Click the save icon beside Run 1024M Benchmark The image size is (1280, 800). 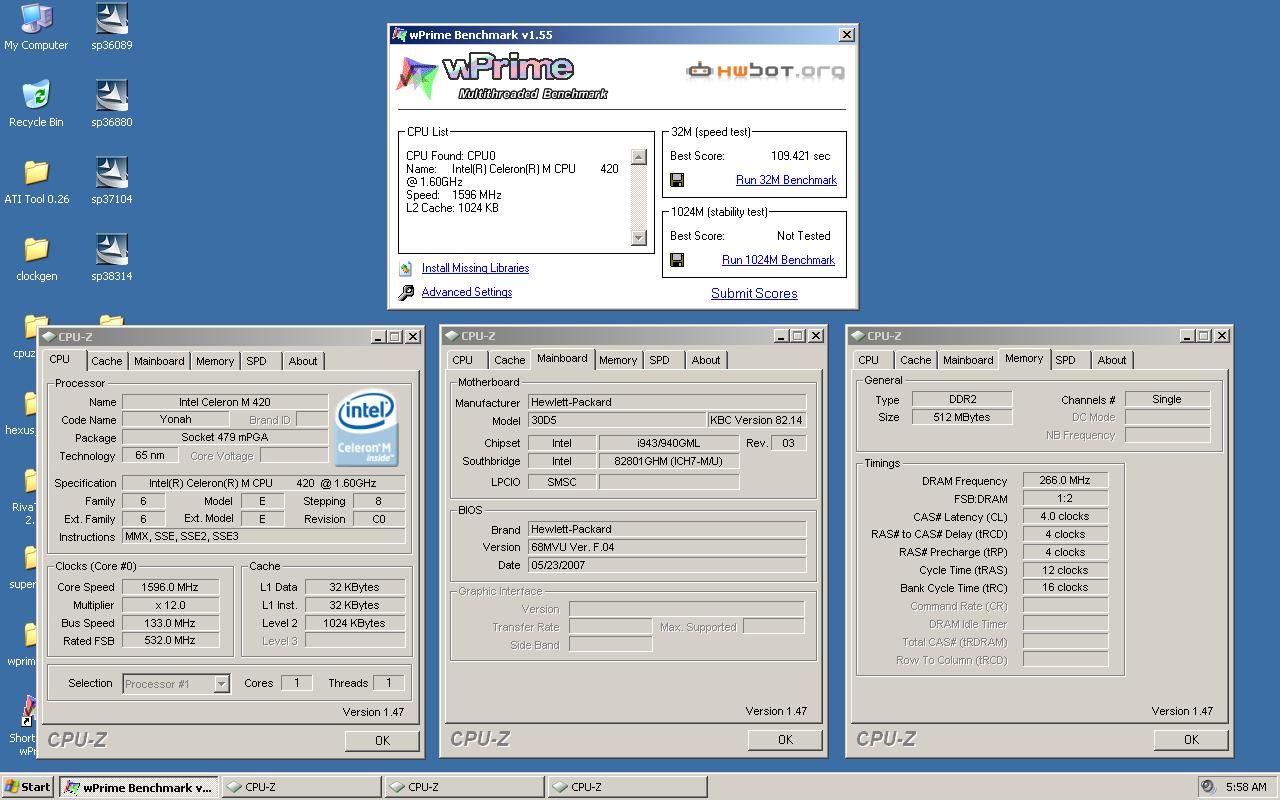(x=677, y=260)
